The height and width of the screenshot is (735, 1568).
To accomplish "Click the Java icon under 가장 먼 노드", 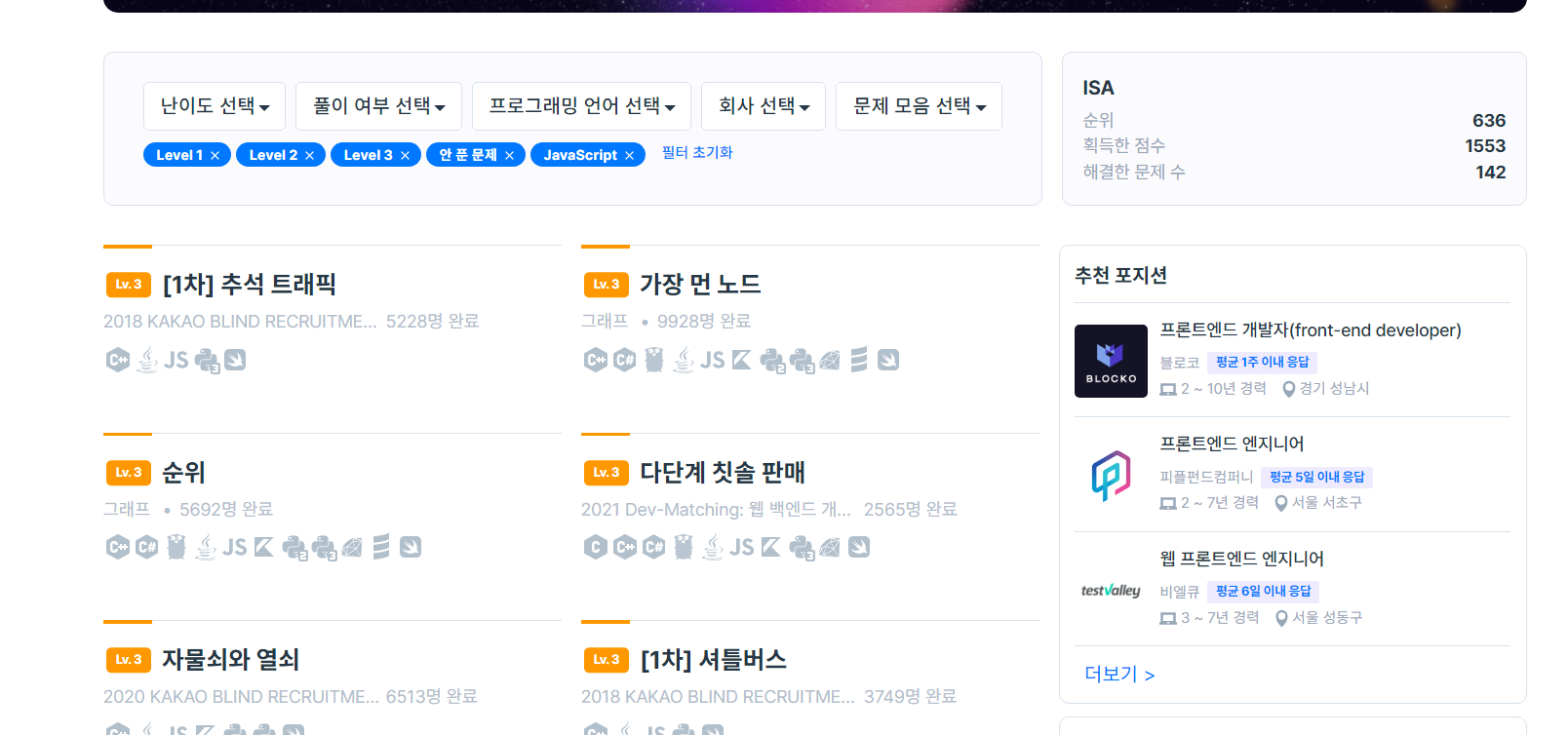I will click(685, 360).
